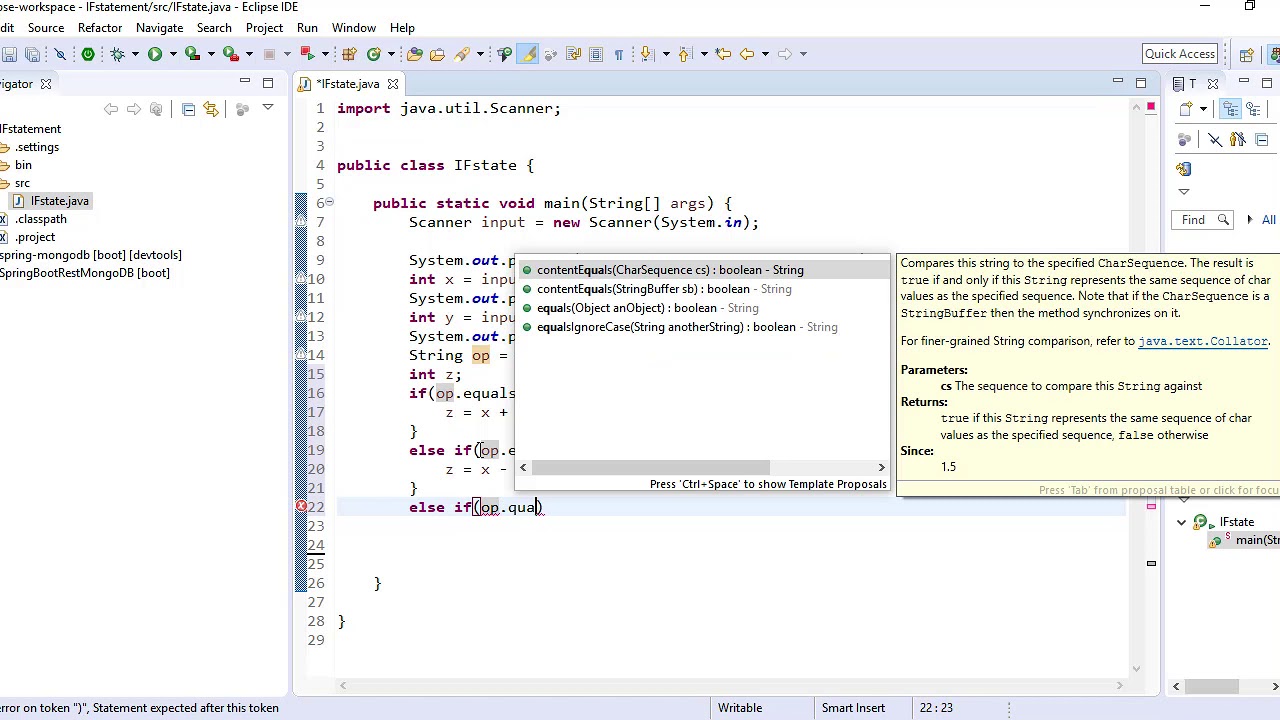
Task: Click the Debug bug icon
Action: point(118,54)
